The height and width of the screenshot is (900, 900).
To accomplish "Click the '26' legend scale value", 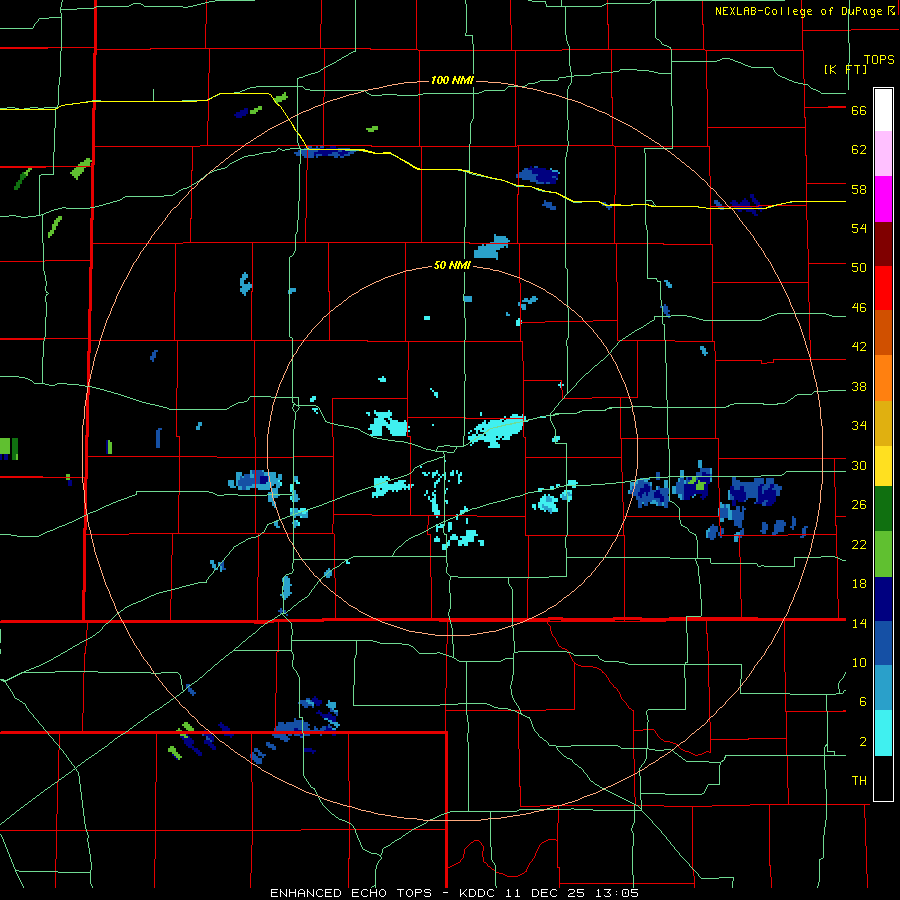I will (x=859, y=505).
